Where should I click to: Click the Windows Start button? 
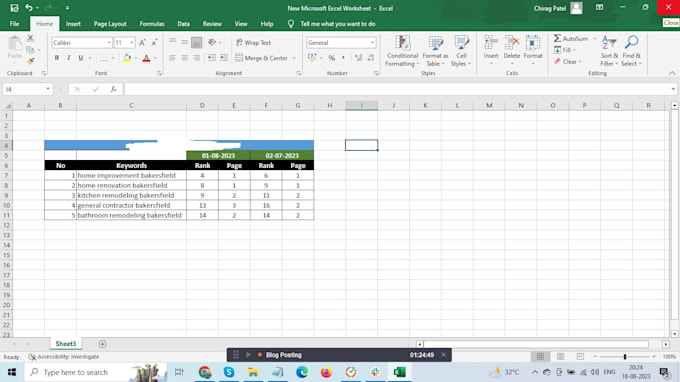pos(12,372)
